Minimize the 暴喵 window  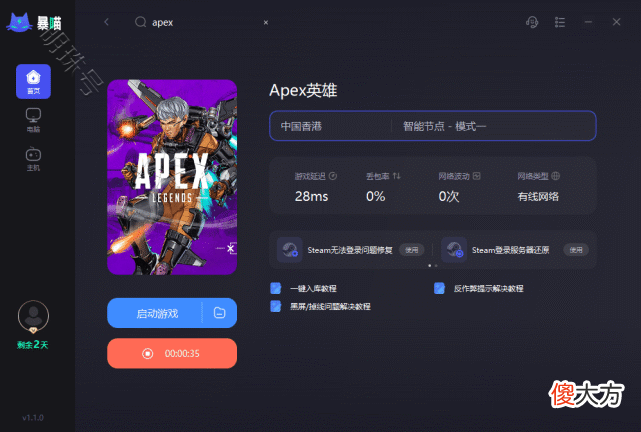point(588,22)
